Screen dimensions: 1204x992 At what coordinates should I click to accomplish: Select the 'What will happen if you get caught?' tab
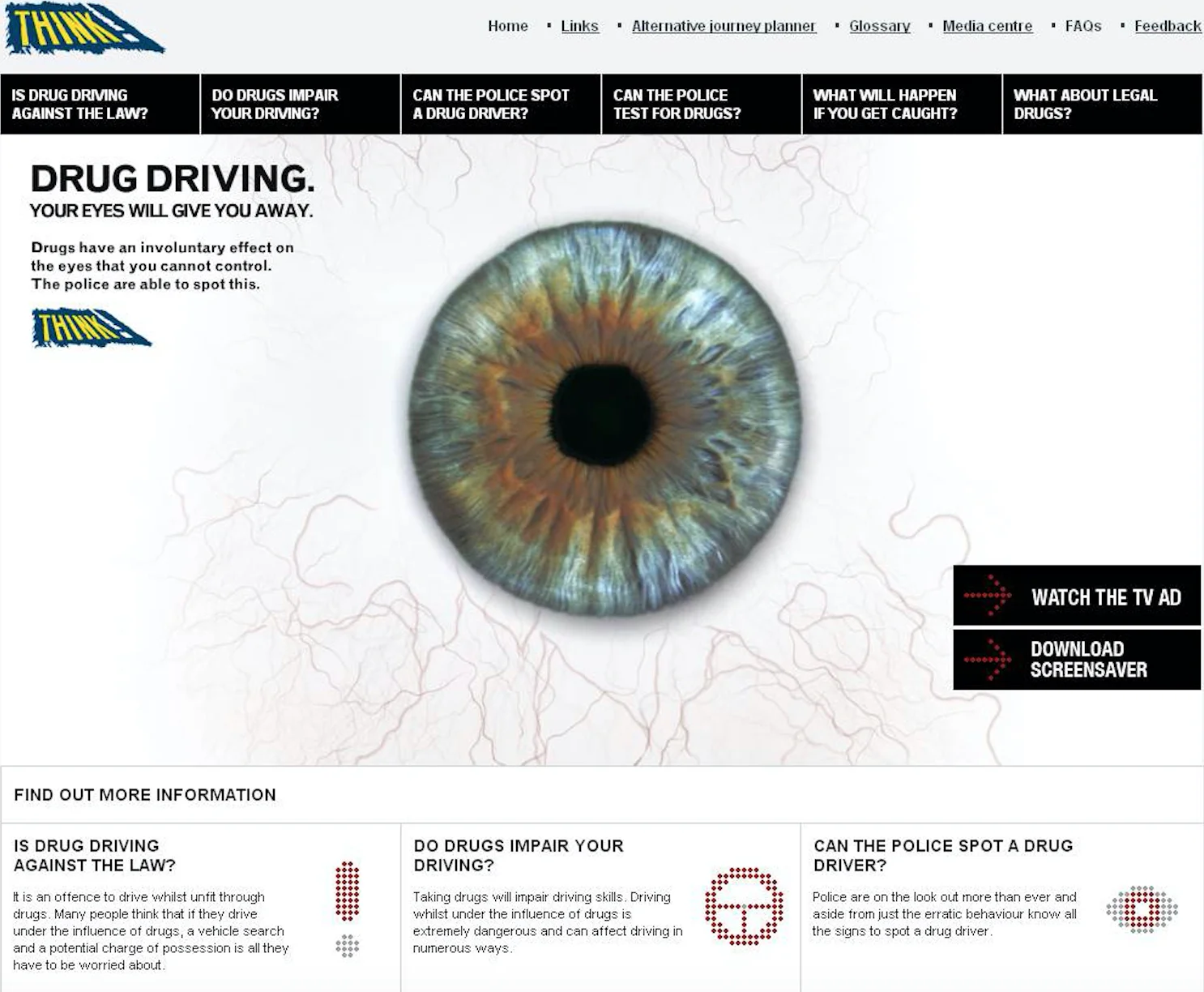coord(902,104)
